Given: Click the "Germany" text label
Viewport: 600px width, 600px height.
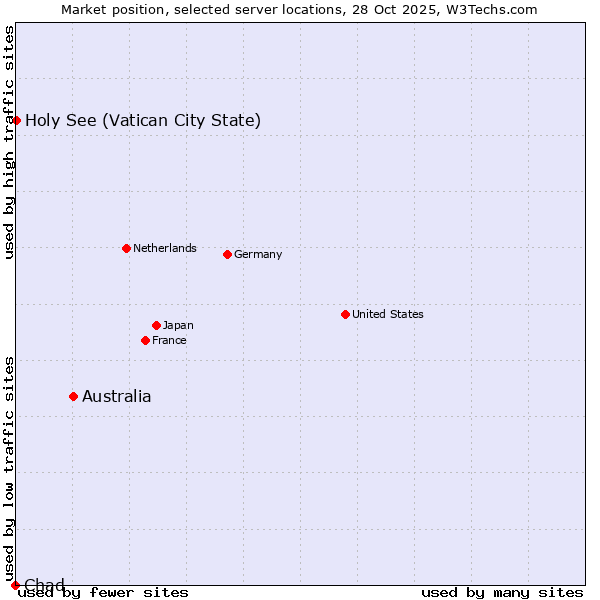Looking at the screenshot, I should tap(258, 254).
